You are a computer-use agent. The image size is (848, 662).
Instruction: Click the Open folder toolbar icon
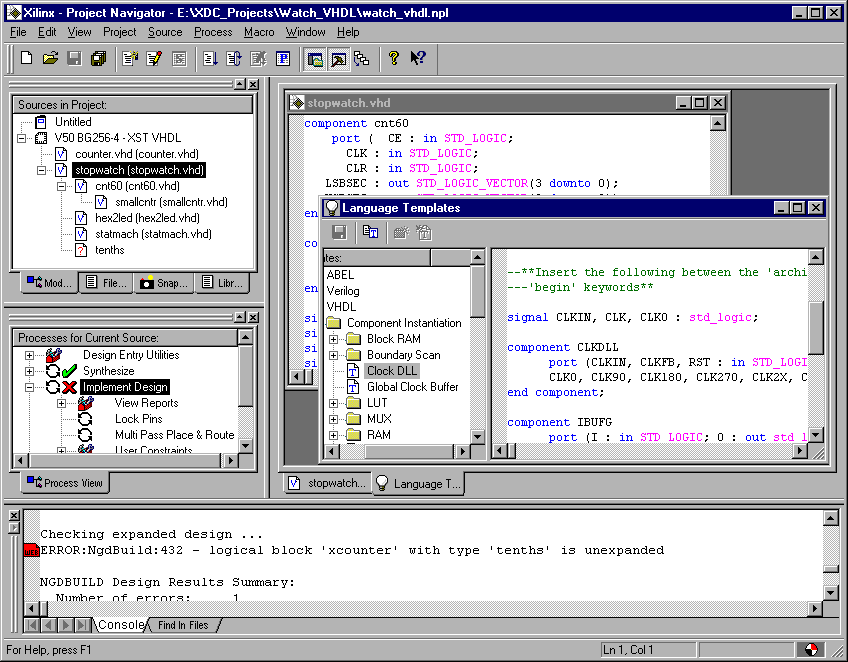click(x=50, y=58)
